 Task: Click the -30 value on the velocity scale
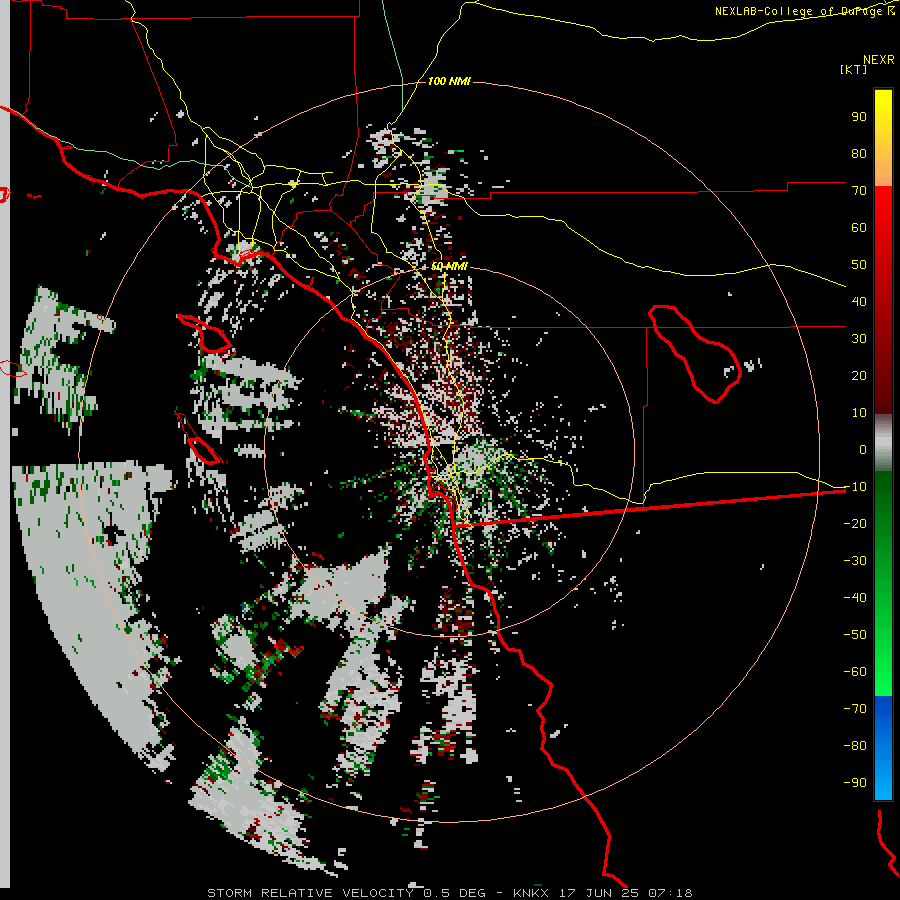[x=855, y=561]
